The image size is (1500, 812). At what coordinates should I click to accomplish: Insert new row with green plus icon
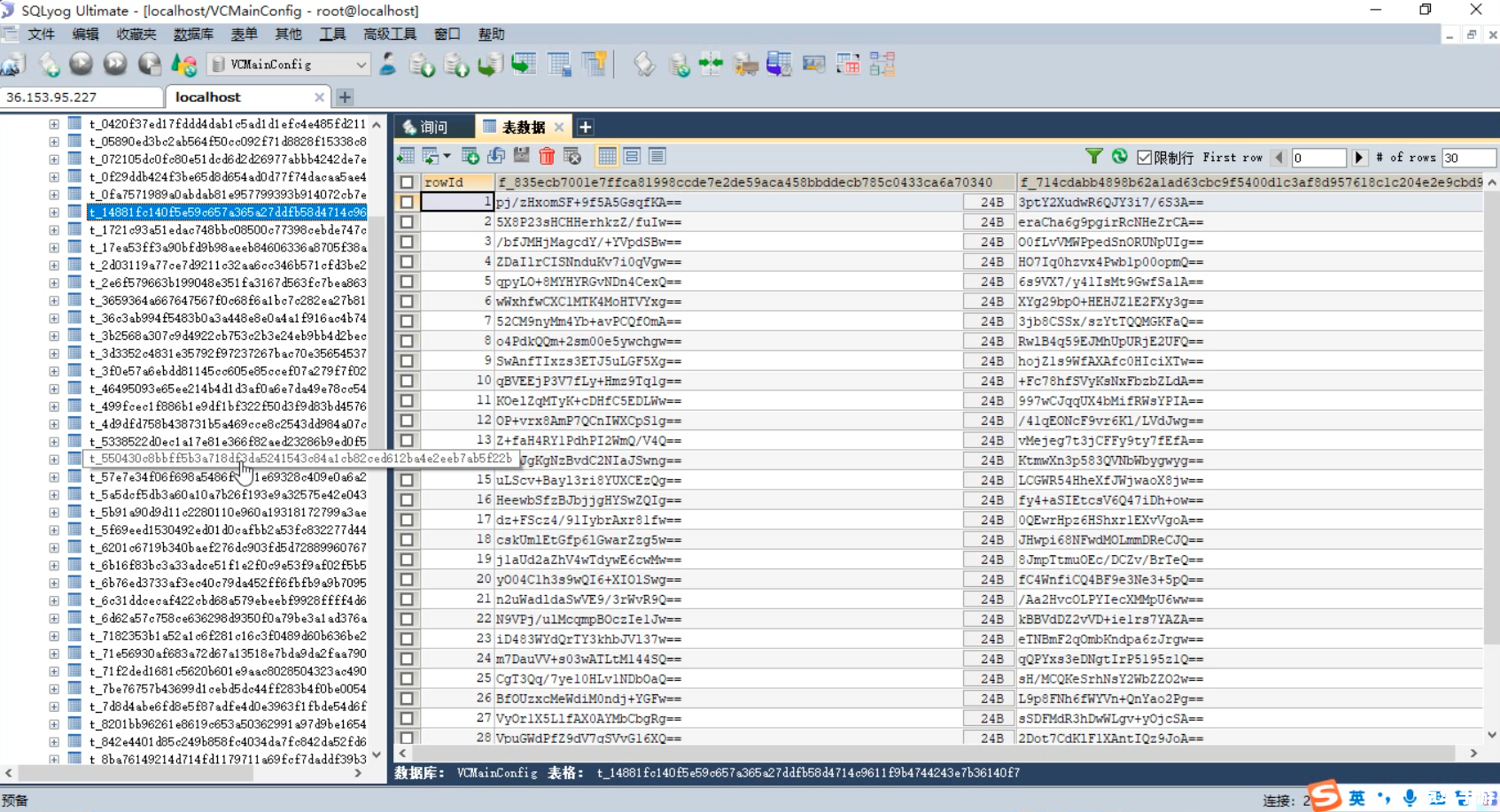tap(470, 157)
